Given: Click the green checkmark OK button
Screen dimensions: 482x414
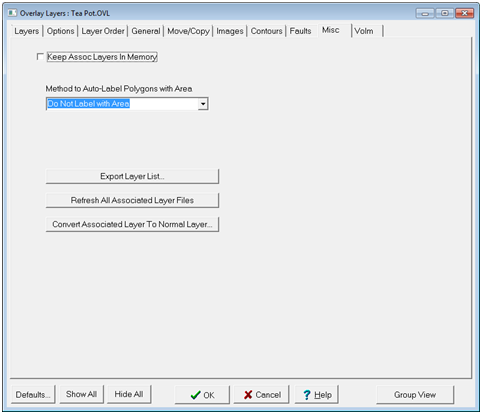Looking at the screenshot, I should (202, 395).
